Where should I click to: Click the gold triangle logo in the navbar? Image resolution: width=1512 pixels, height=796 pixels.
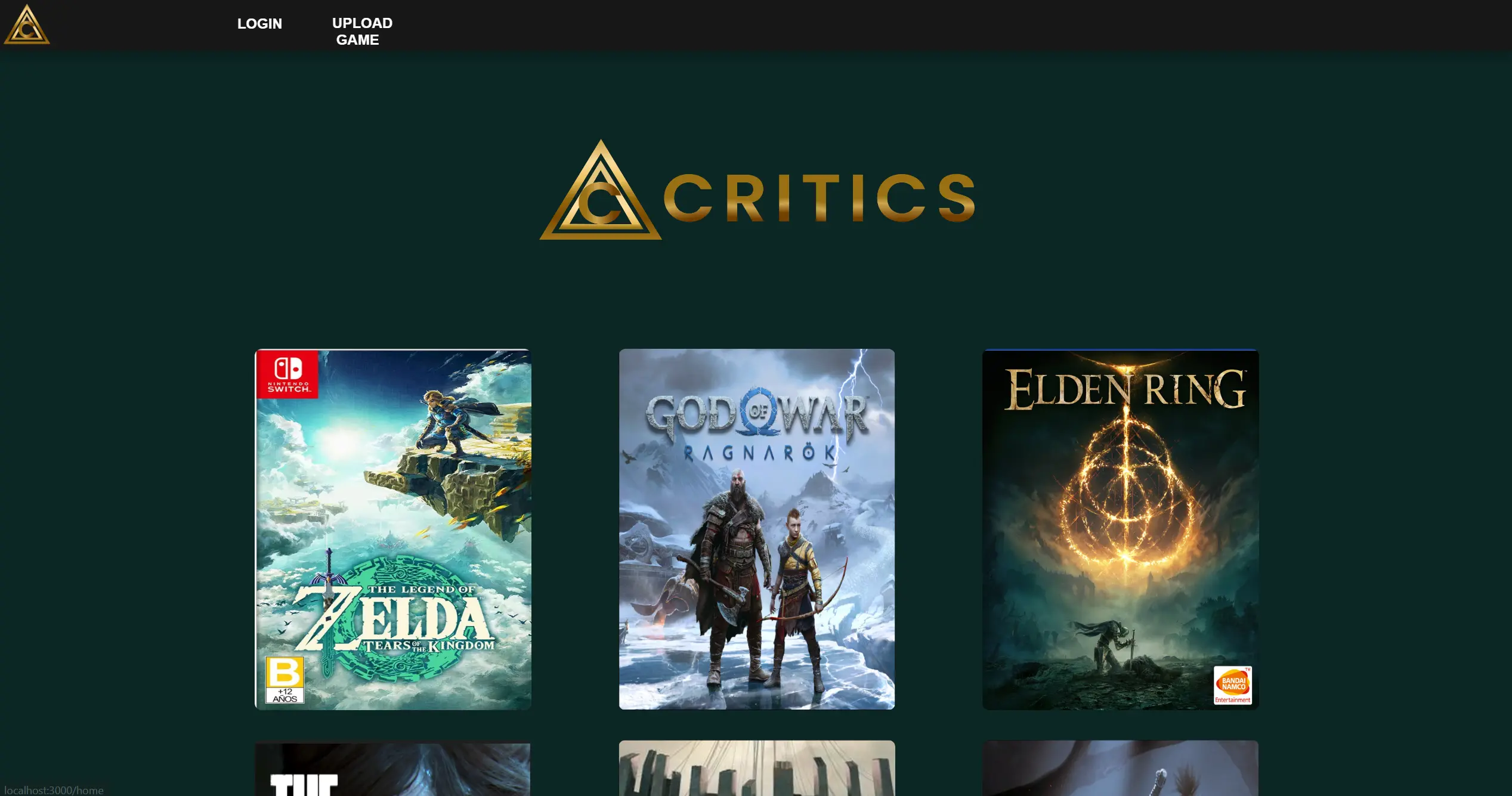27,24
